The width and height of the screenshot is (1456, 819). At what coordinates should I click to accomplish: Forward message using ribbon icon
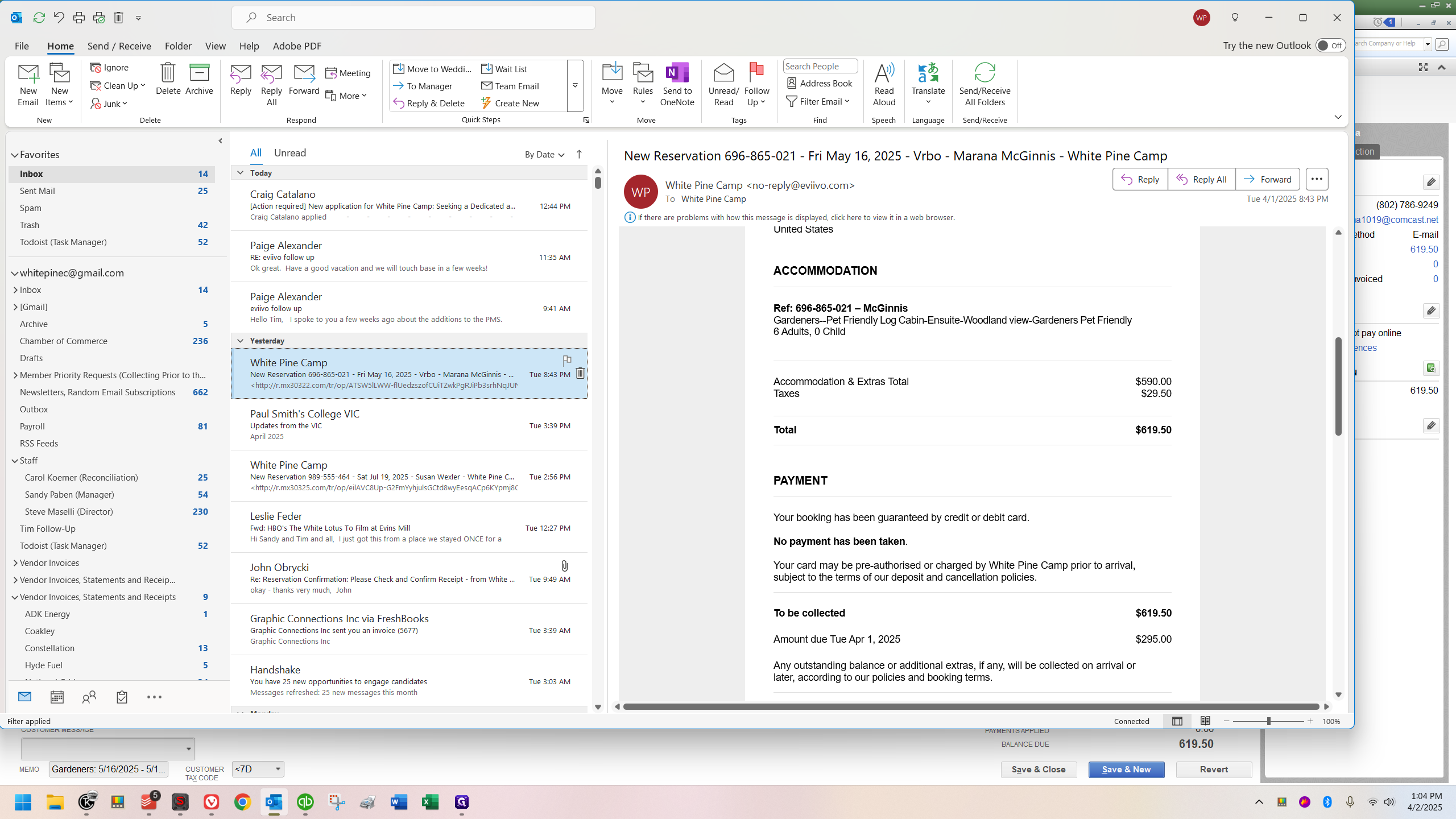[304, 79]
